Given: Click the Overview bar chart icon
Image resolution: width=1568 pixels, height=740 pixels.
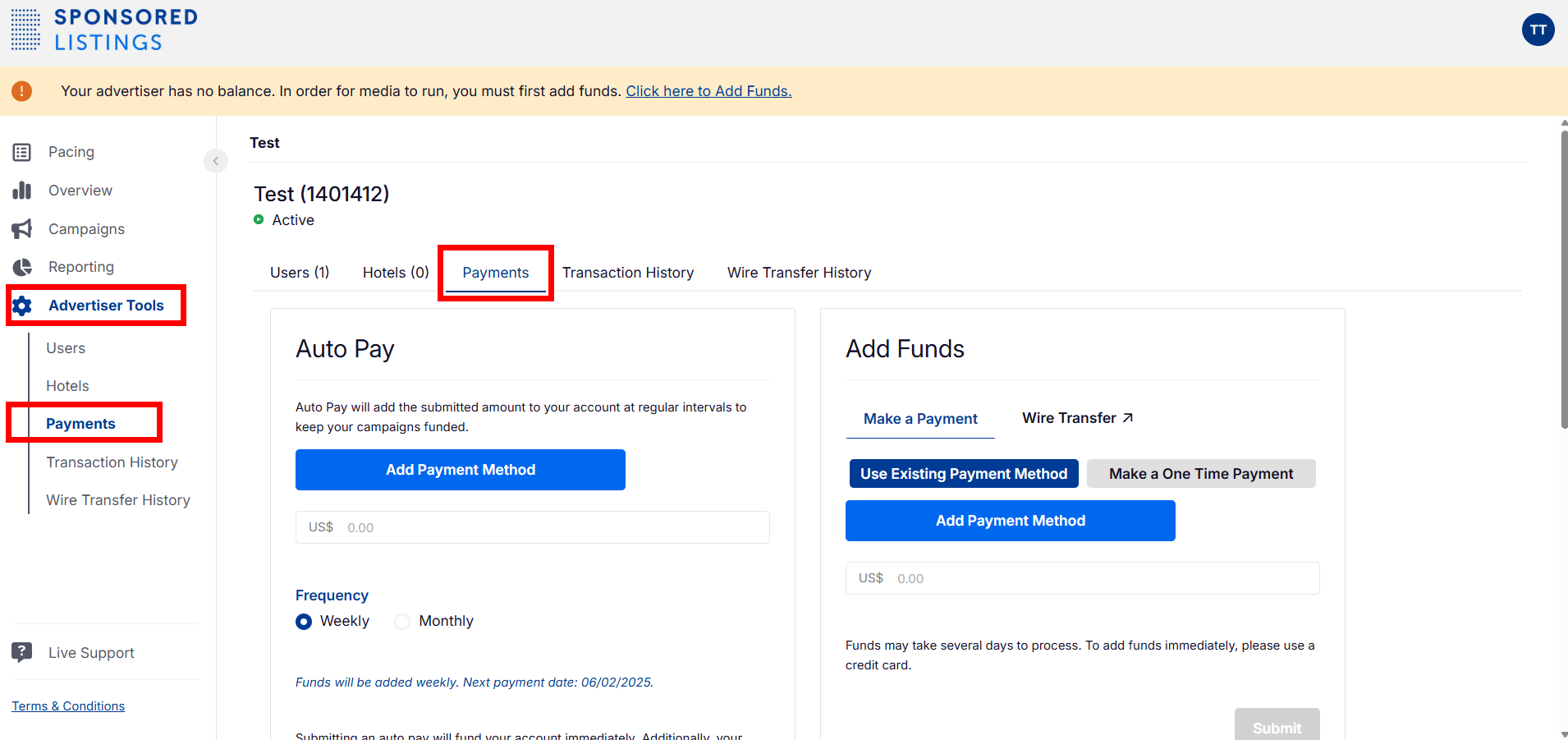Looking at the screenshot, I should (x=22, y=191).
